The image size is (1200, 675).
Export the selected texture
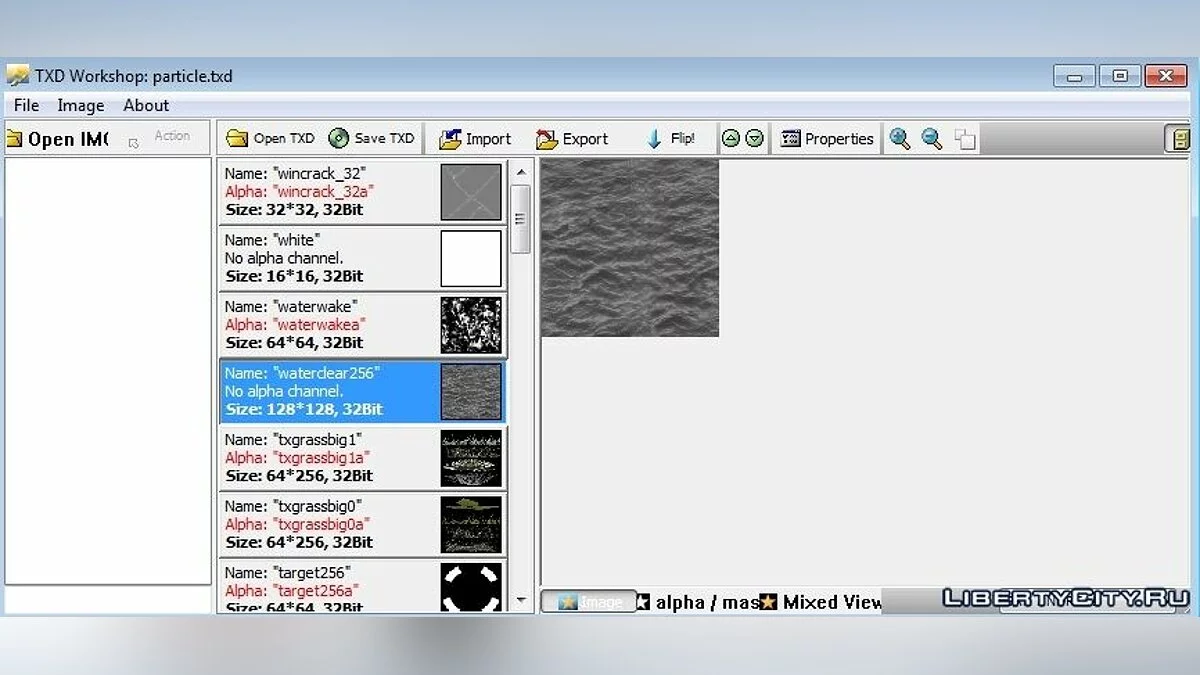point(572,139)
